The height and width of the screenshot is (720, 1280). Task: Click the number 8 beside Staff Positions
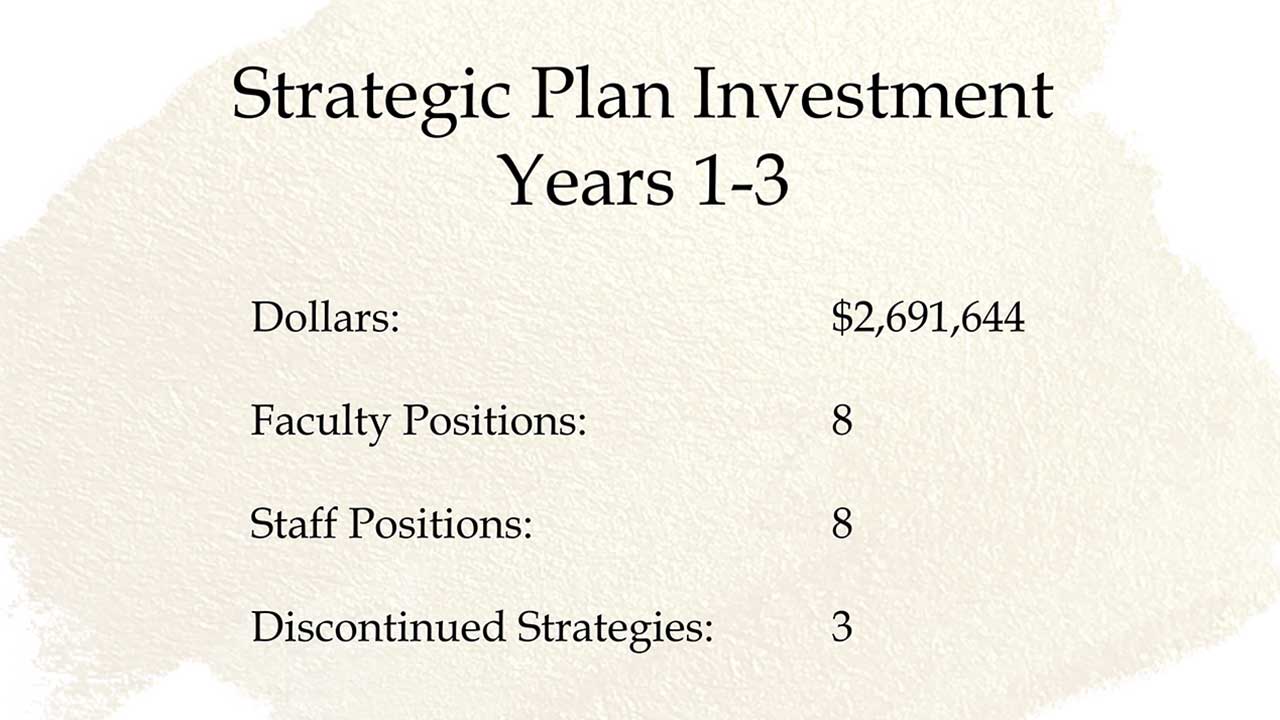click(842, 524)
